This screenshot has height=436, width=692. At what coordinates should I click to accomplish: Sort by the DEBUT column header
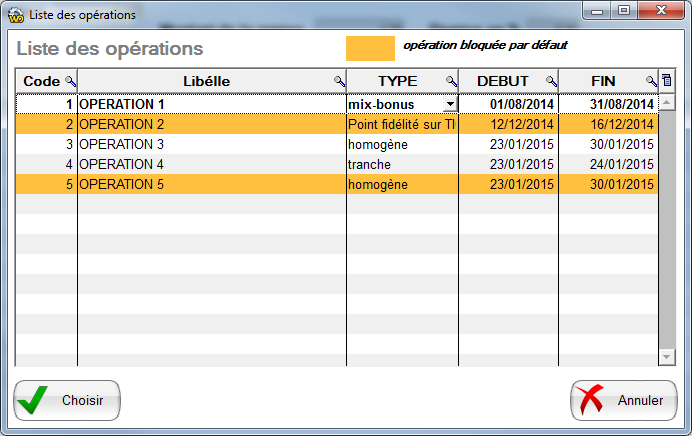click(501, 81)
